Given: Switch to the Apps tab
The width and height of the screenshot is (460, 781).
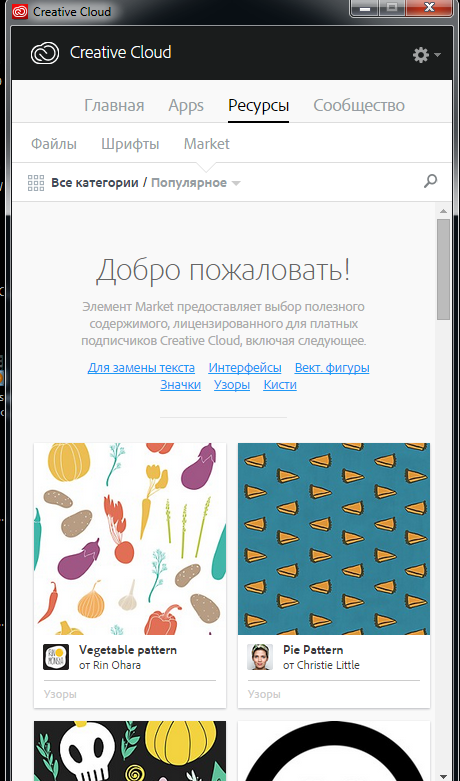Looking at the screenshot, I should coord(186,106).
